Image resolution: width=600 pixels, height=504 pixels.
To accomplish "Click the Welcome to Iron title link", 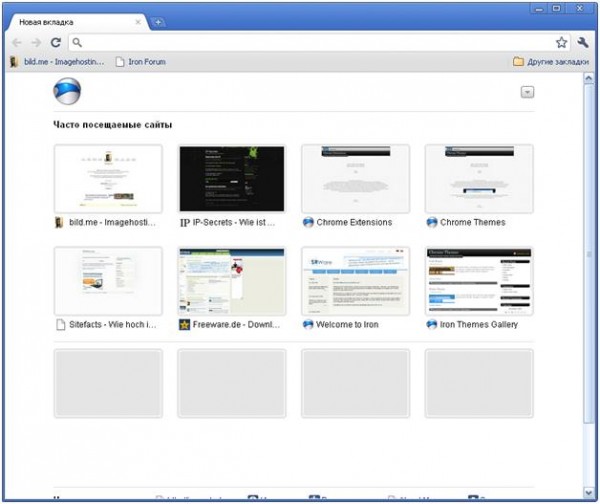I will pyautogui.click(x=347, y=325).
